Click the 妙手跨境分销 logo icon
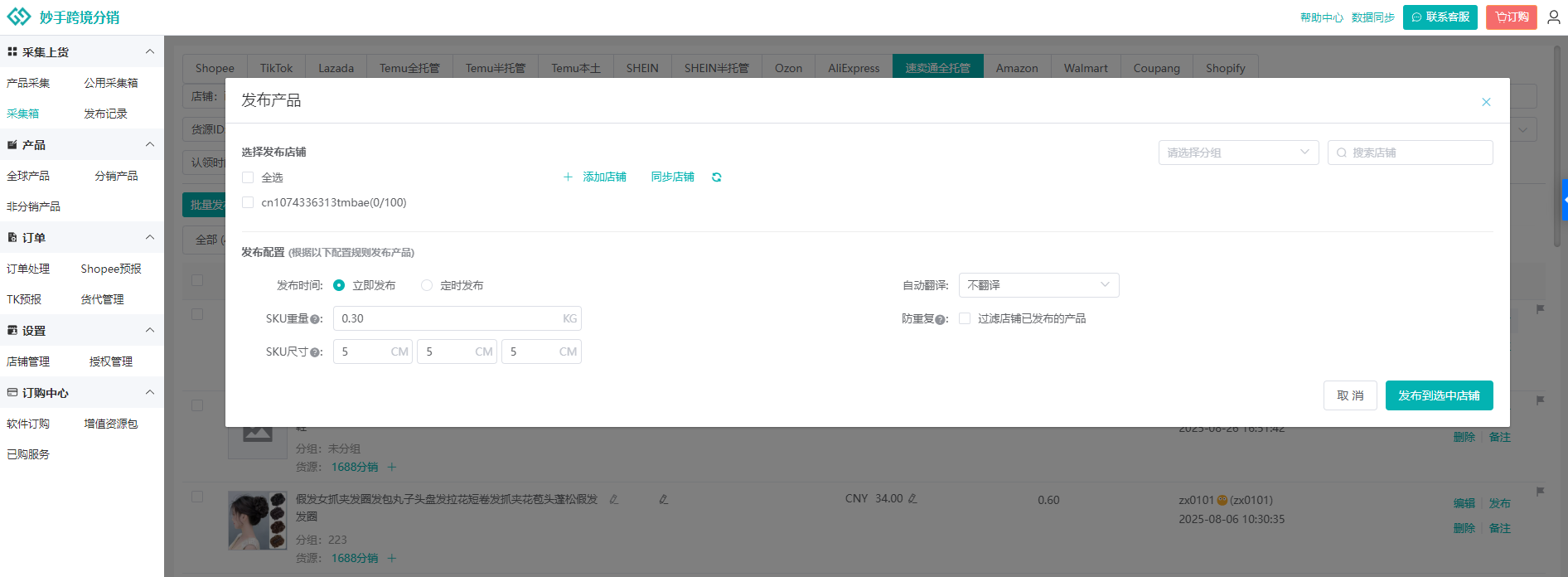This screenshot has height=577, width=1568. click(19, 17)
